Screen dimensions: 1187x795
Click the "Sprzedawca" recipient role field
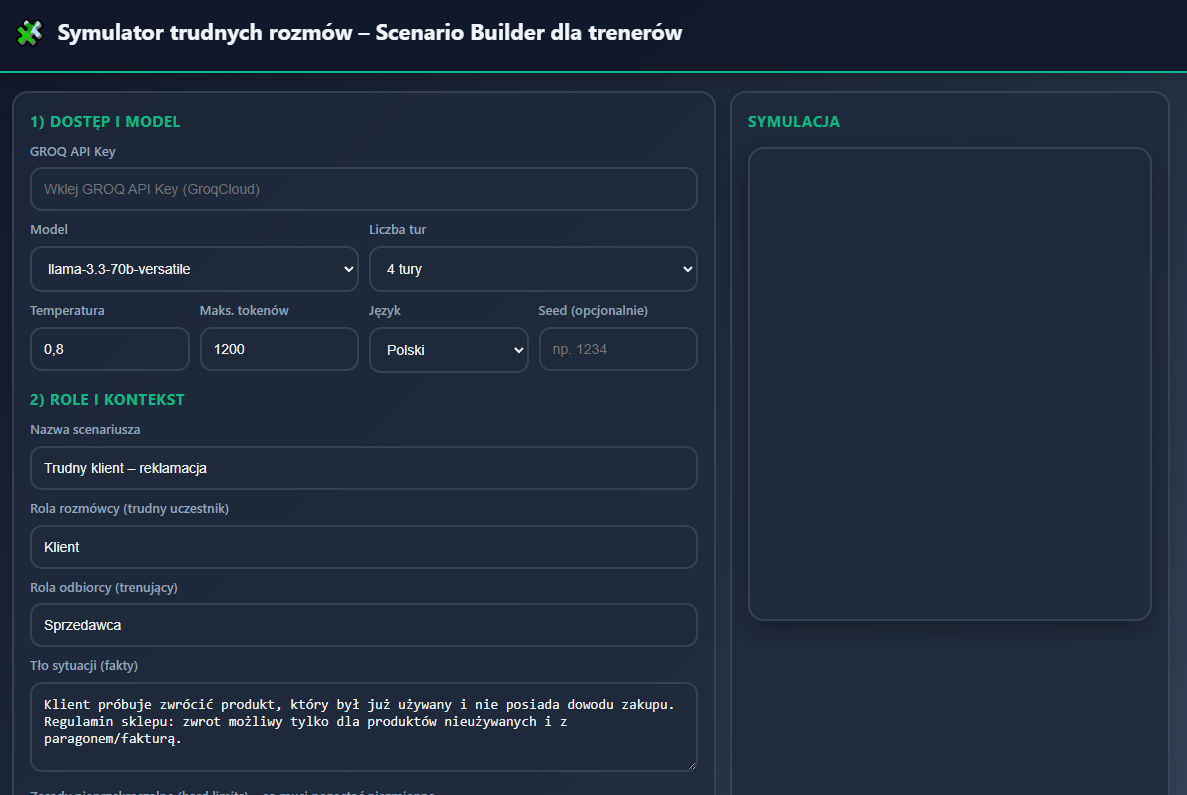click(363, 625)
